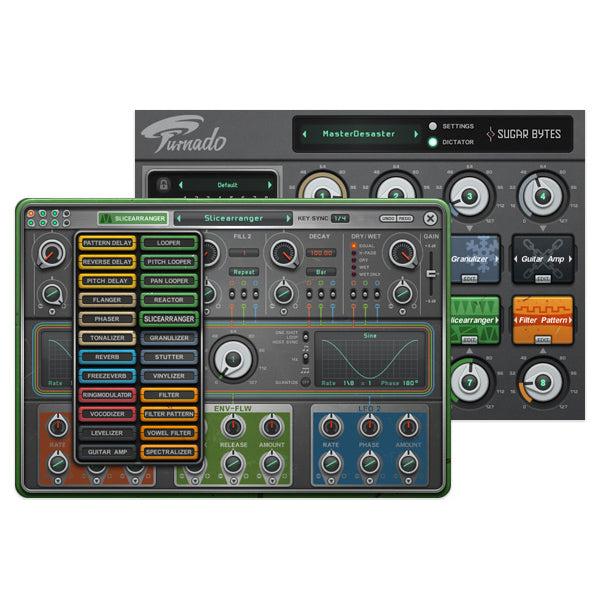Choose Pattern Delay from effect list
The height and width of the screenshot is (600, 600).
108,243
